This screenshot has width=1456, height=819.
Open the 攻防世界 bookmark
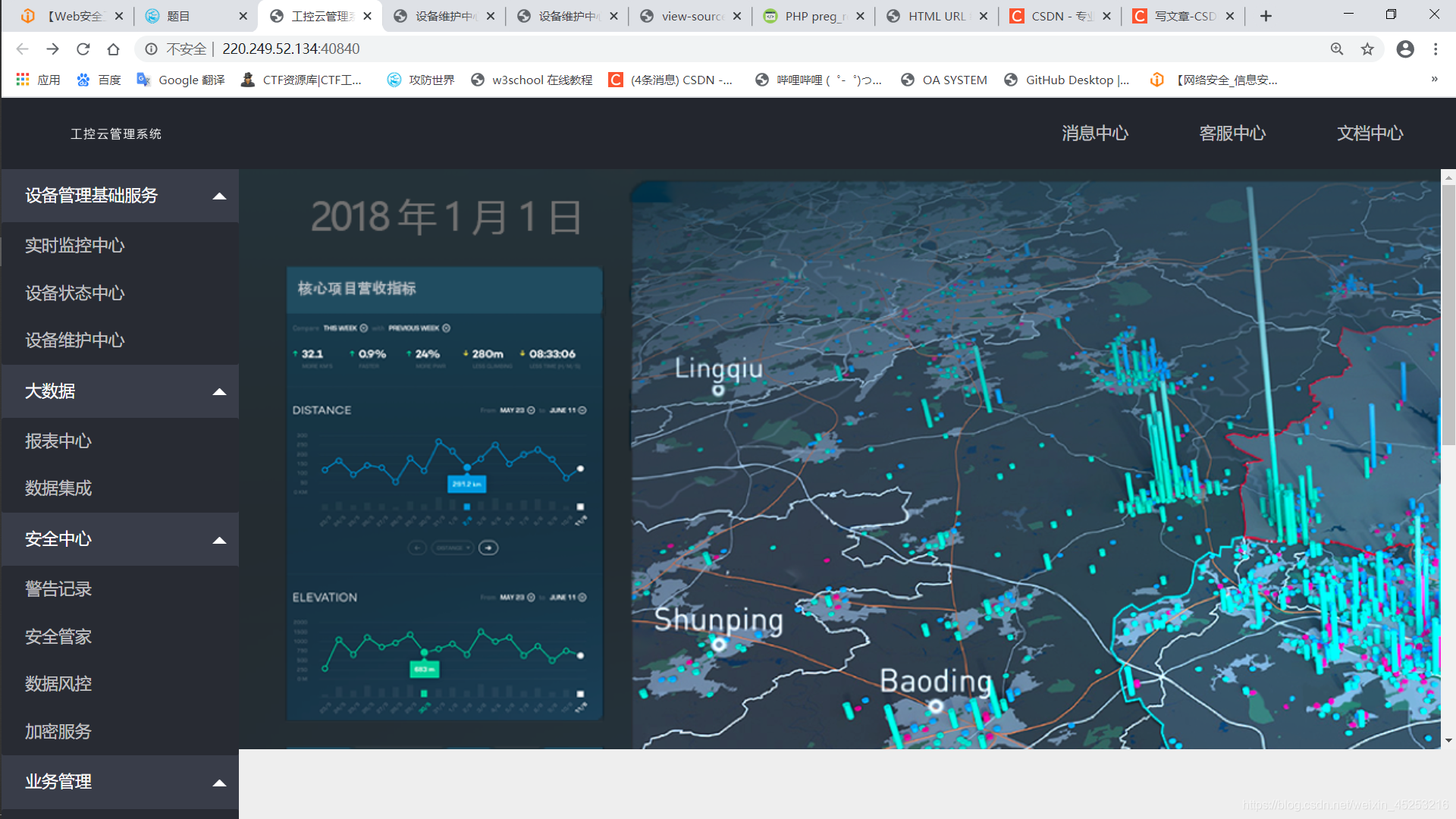point(421,80)
